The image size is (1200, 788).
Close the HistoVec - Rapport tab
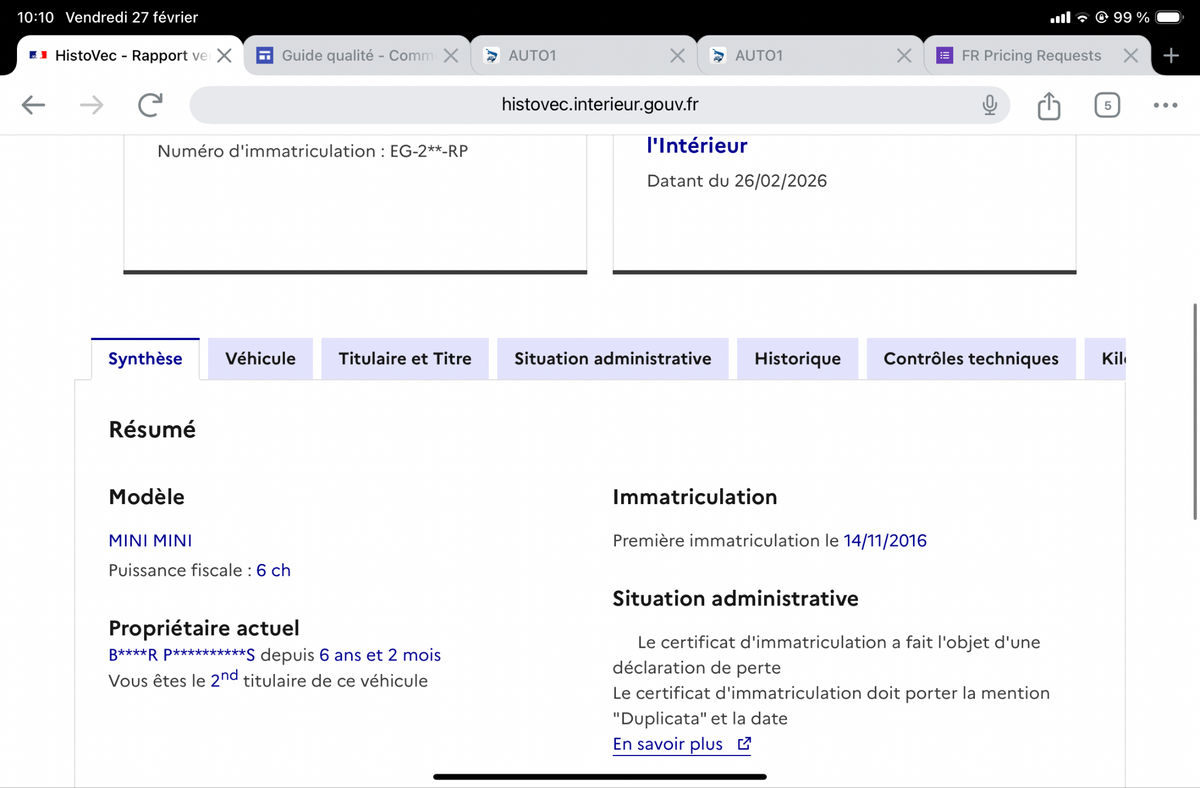(224, 56)
